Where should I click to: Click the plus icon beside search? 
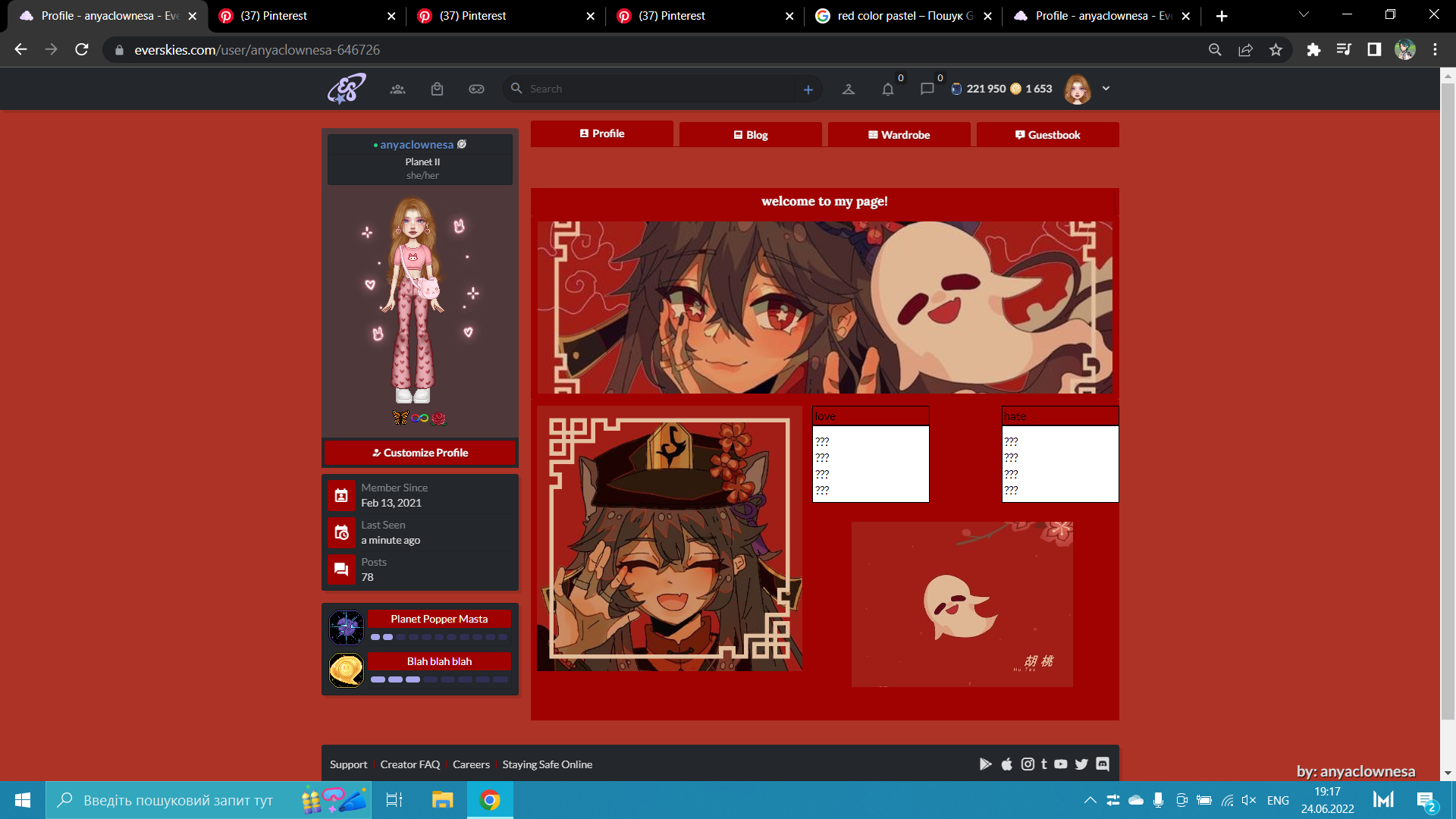pos(808,89)
